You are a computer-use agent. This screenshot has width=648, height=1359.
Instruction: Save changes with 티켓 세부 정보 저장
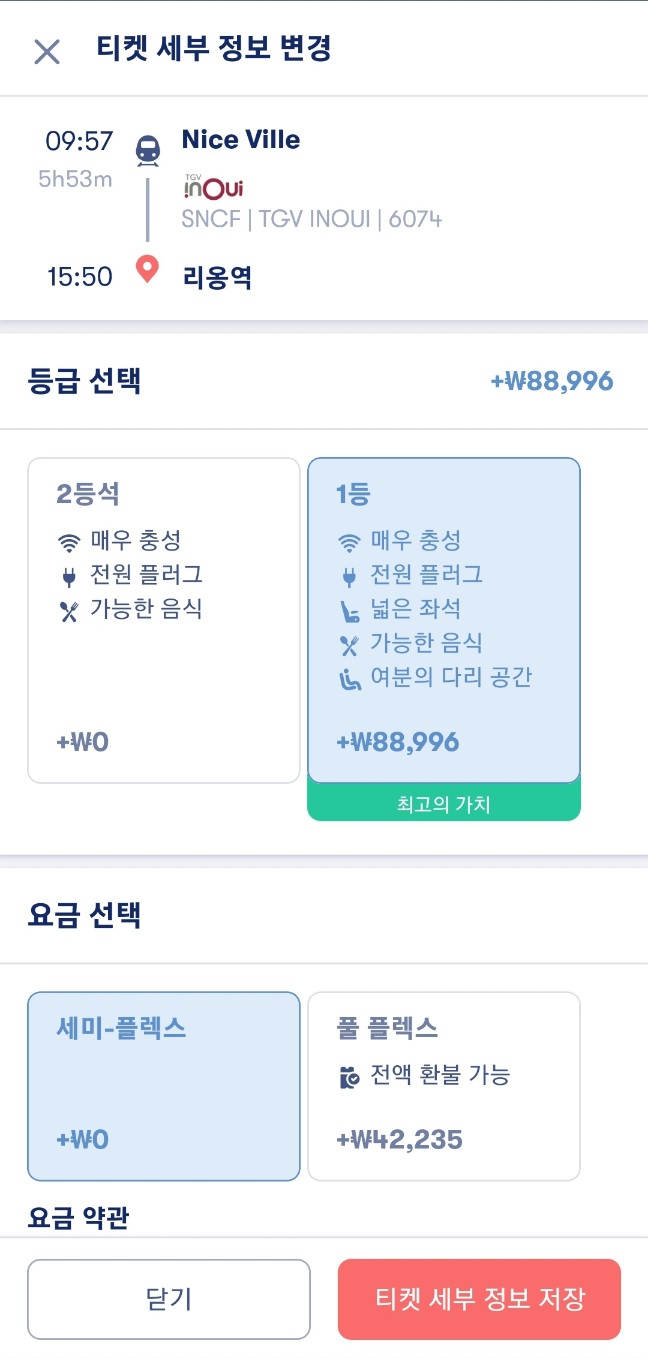[x=480, y=1300]
